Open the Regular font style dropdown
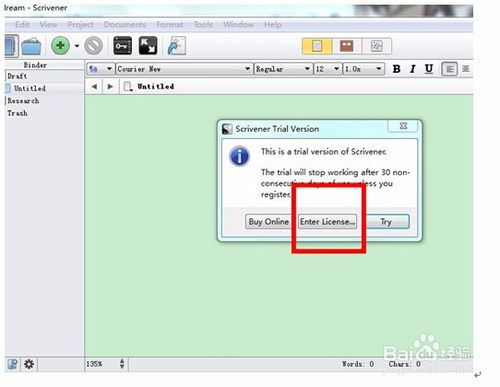The height and width of the screenshot is (387, 500). tap(283, 69)
